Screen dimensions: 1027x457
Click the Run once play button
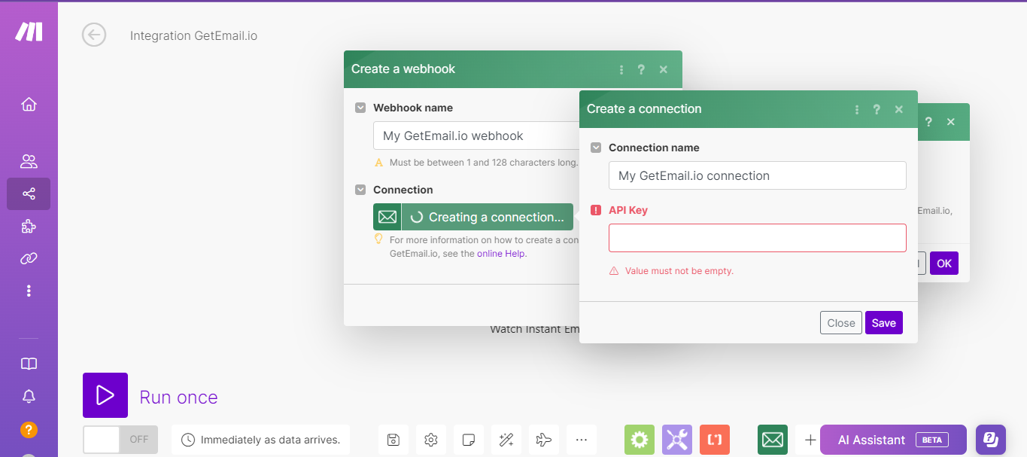pos(105,395)
